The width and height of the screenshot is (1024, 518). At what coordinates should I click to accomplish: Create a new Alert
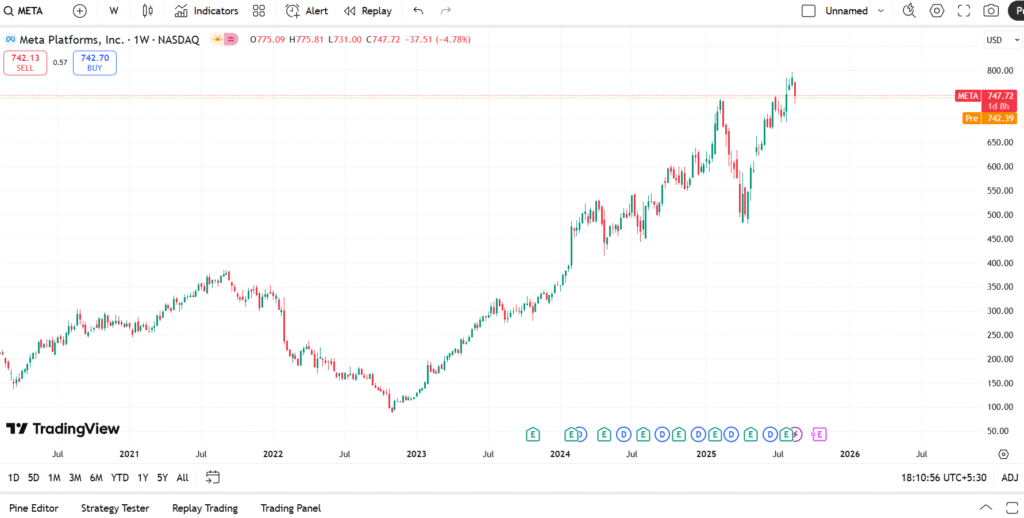coord(307,10)
